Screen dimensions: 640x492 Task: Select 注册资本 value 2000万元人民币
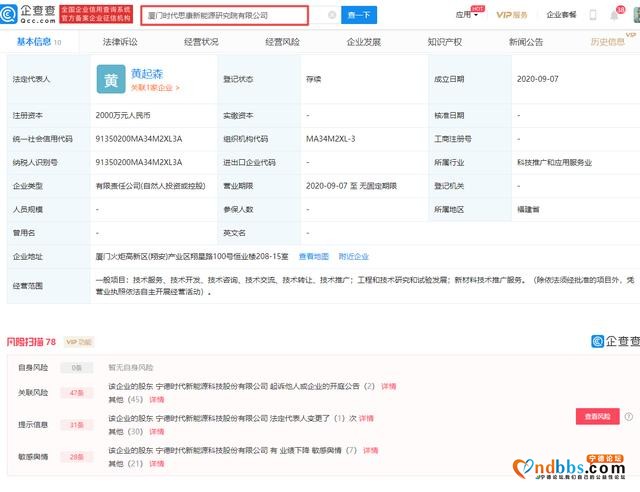click(123, 115)
